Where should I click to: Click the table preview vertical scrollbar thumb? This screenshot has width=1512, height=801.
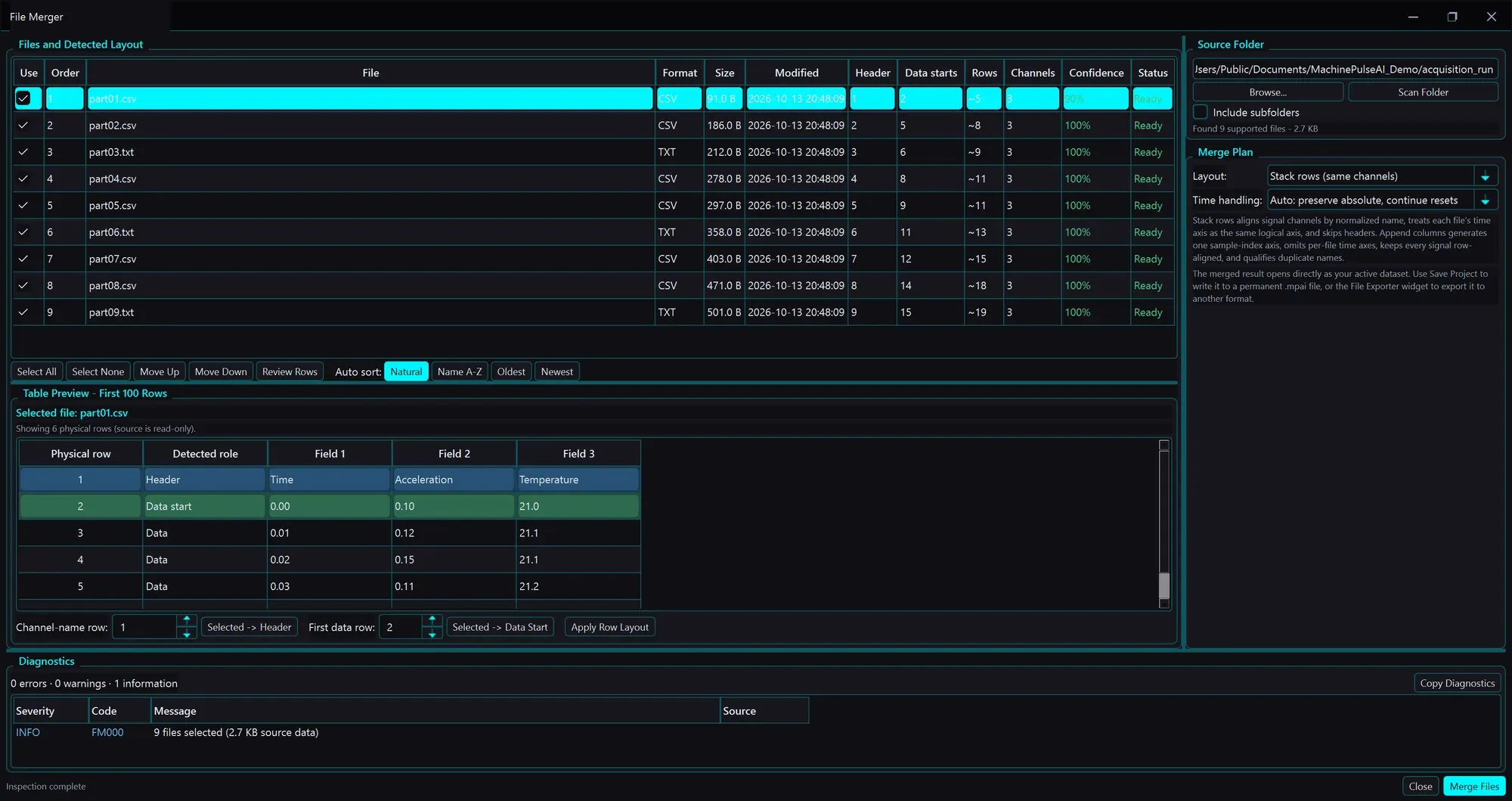click(x=1164, y=585)
